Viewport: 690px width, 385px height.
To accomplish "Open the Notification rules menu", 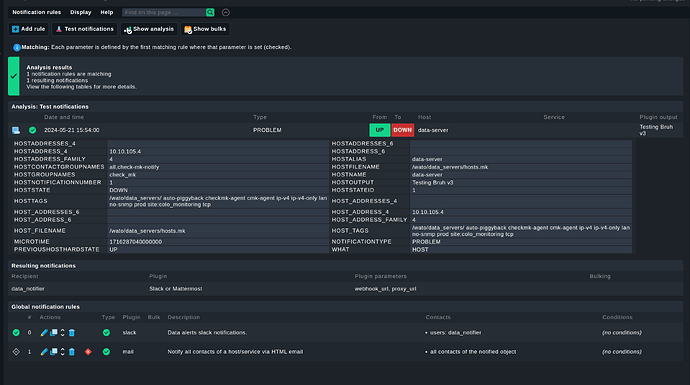I will pyautogui.click(x=37, y=12).
